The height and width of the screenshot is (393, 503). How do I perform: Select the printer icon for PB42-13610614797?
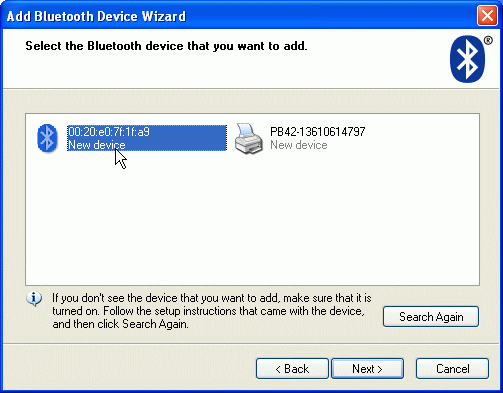249,139
